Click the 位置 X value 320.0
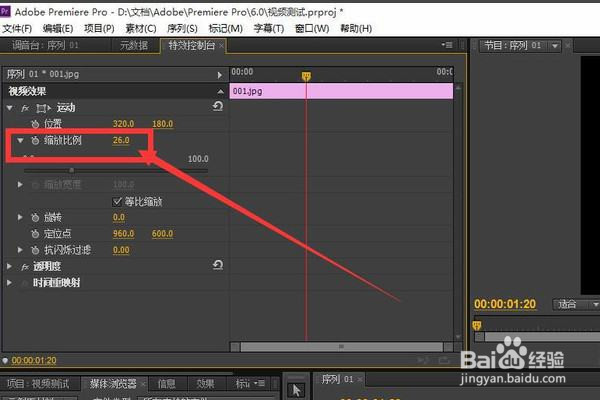The image size is (600, 400). coord(123,124)
